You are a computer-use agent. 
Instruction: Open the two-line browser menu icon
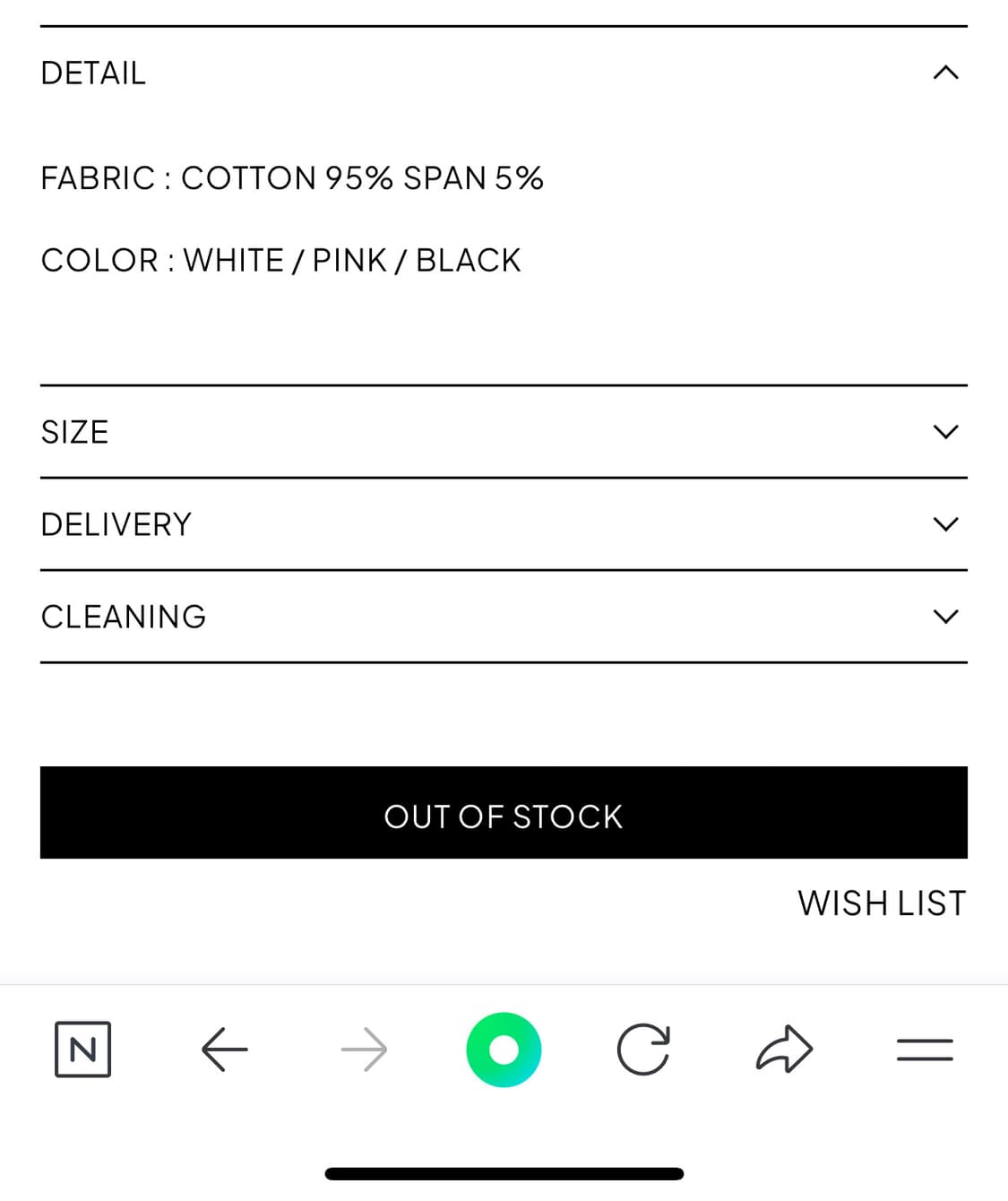(x=925, y=1050)
